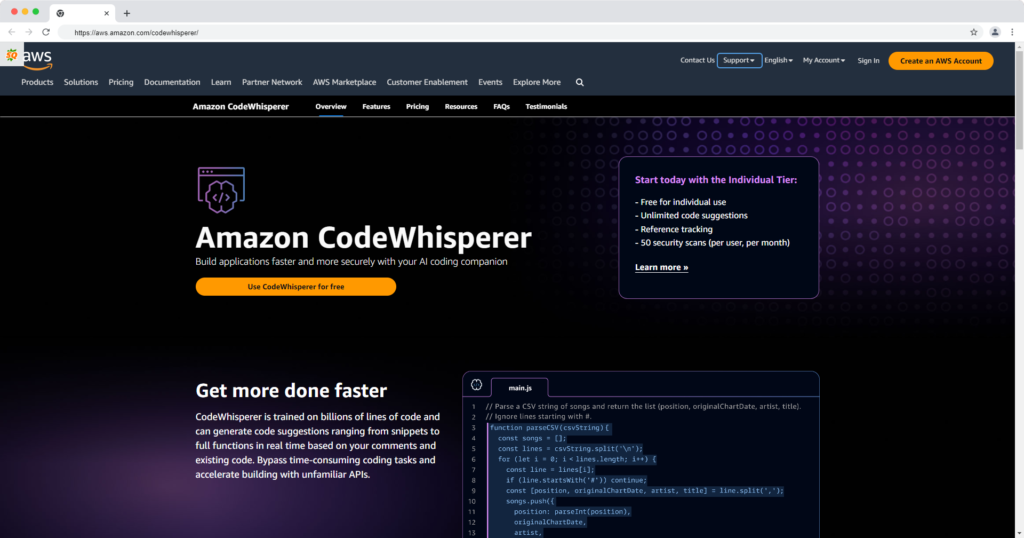Click the '50 security scans' line
The height and width of the screenshot is (538, 1024).
point(712,243)
